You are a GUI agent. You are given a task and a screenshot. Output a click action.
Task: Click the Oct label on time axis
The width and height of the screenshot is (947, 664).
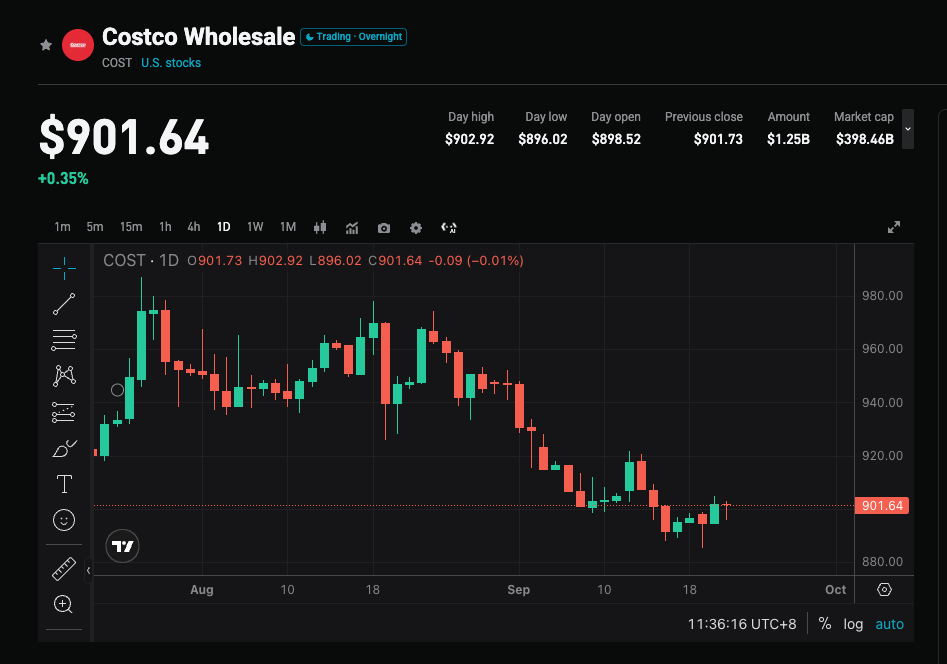tap(836, 590)
